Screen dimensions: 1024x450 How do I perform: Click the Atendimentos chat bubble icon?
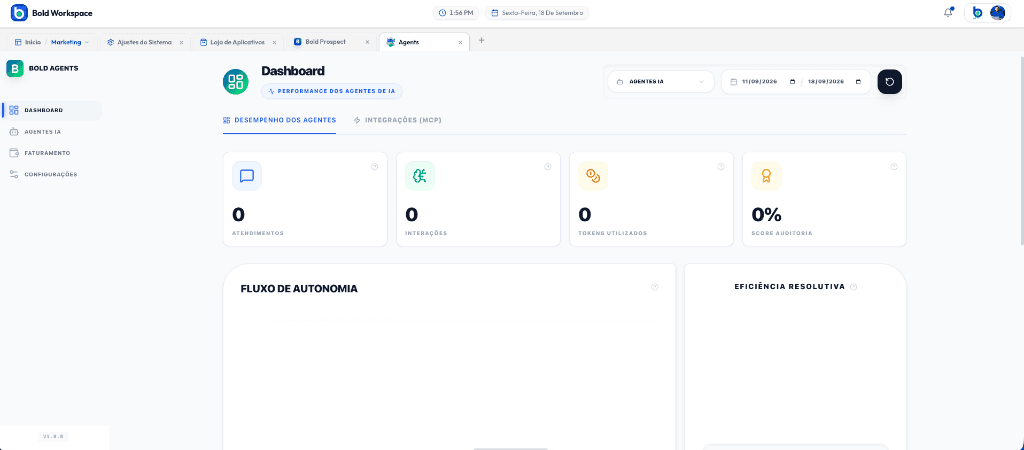click(x=247, y=176)
